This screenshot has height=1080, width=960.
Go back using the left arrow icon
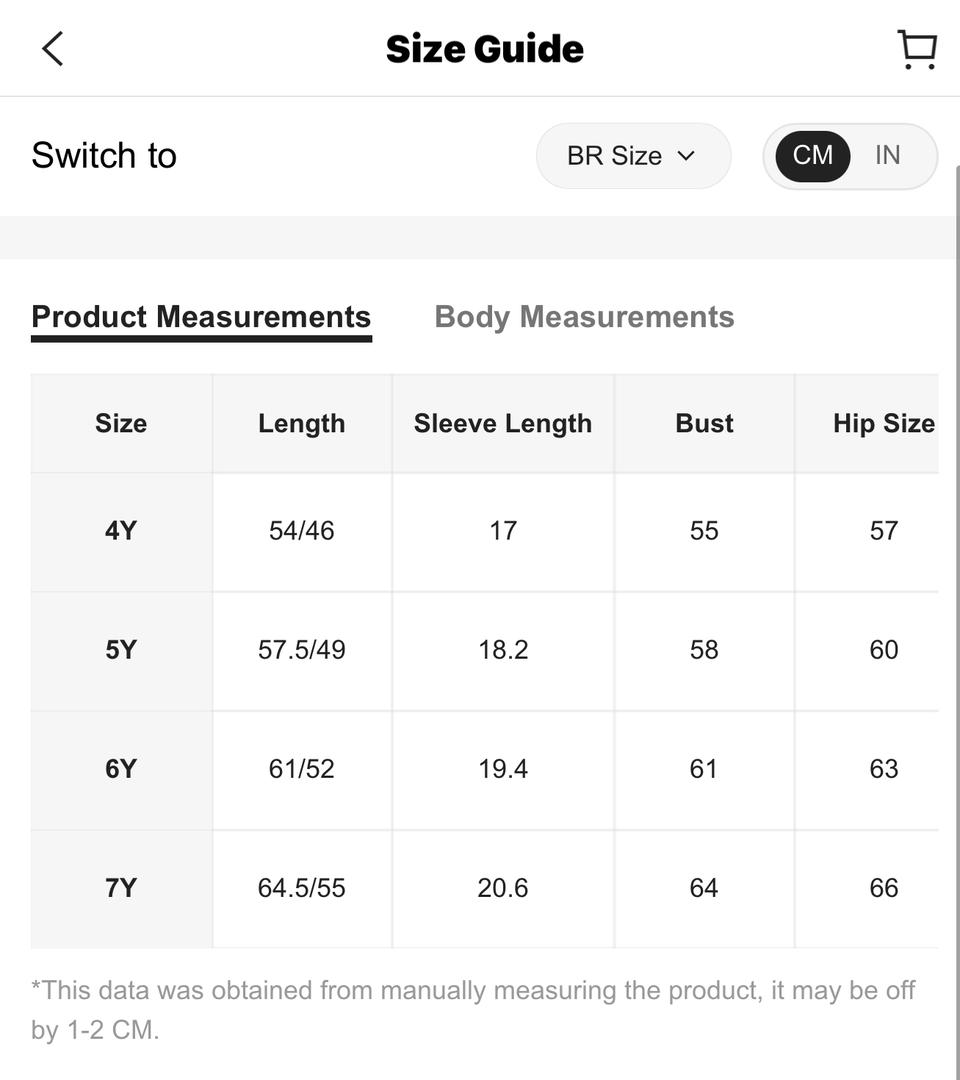(53, 48)
